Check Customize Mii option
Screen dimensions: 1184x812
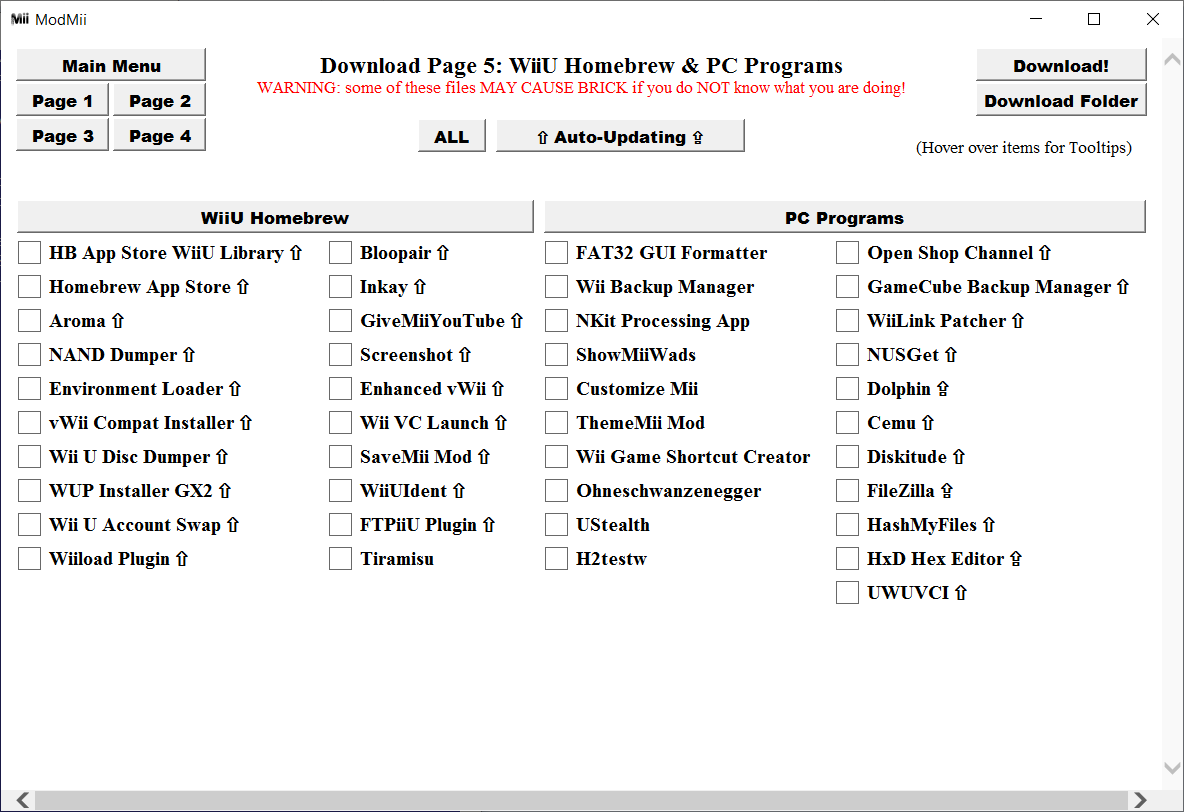pos(557,389)
